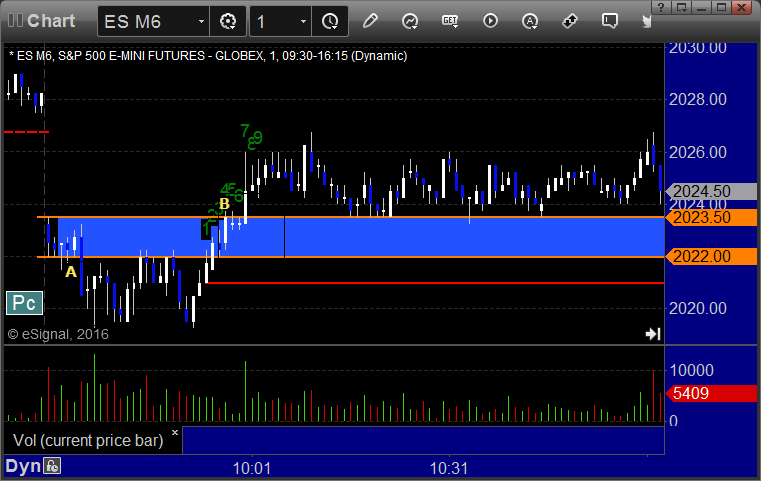Toggle the Dyn lock icon
This screenshot has width=761, height=481.
click(52, 466)
